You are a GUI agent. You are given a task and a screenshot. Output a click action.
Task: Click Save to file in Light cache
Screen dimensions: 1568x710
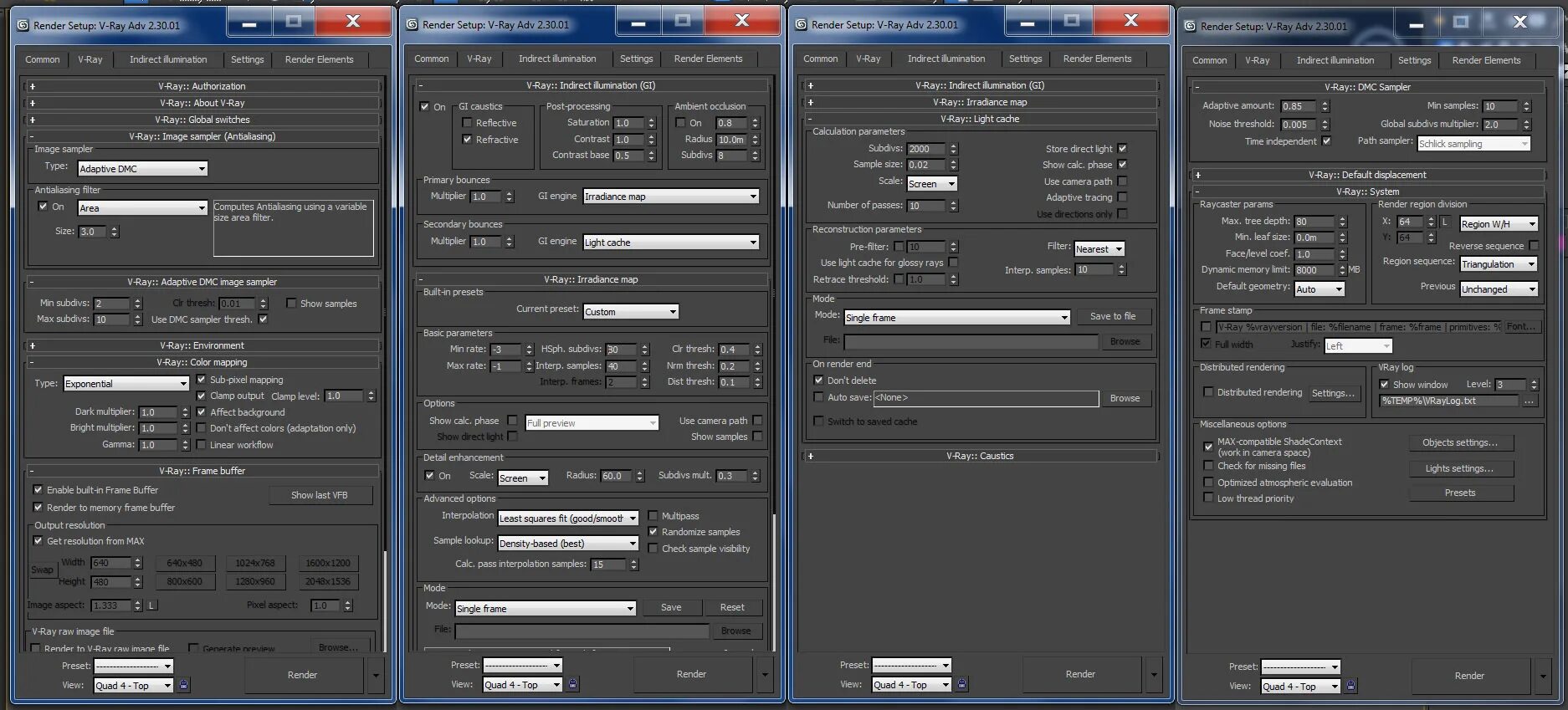(1113, 316)
